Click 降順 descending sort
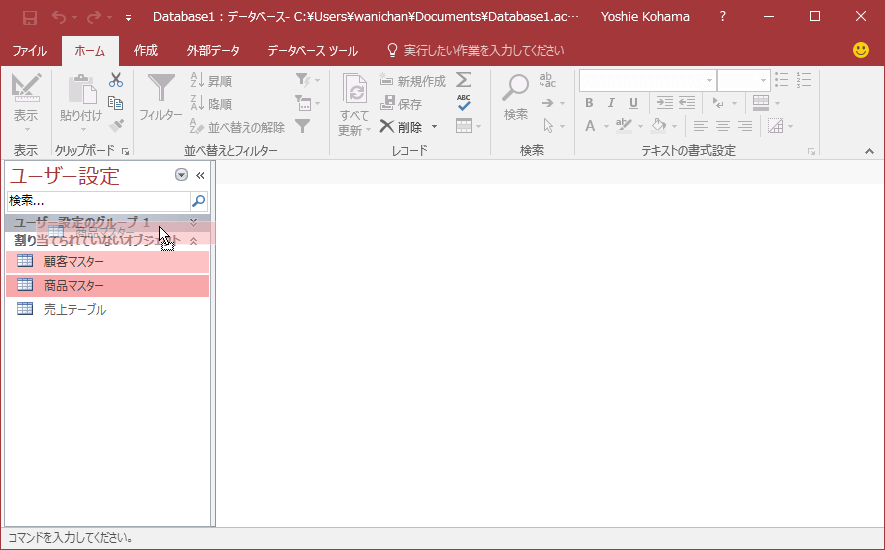Viewport: 885px width, 550px height. [x=211, y=103]
